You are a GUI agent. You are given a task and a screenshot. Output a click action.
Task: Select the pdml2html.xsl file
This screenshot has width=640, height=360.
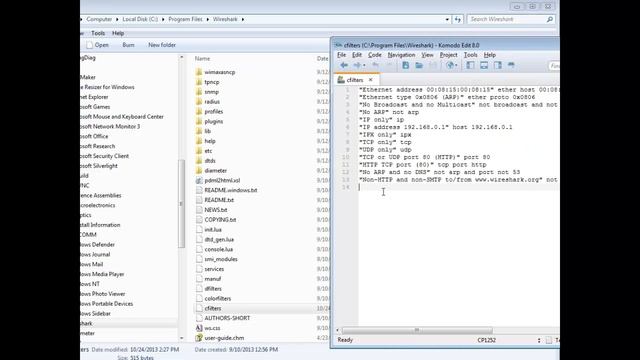pyautogui.click(x=222, y=180)
